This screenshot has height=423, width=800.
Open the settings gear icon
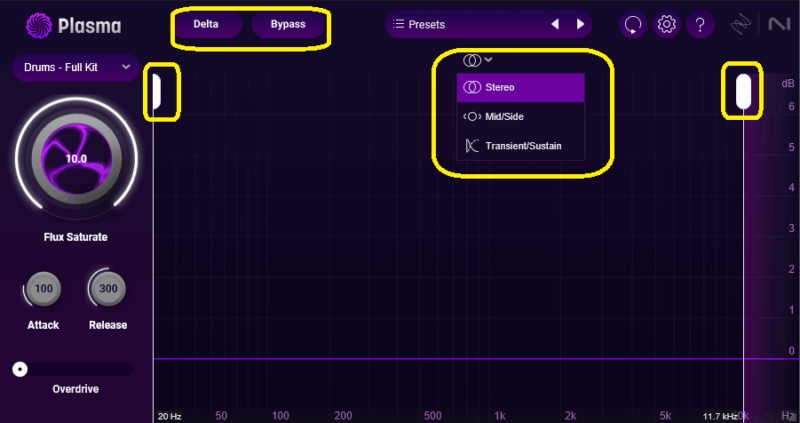(666, 24)
